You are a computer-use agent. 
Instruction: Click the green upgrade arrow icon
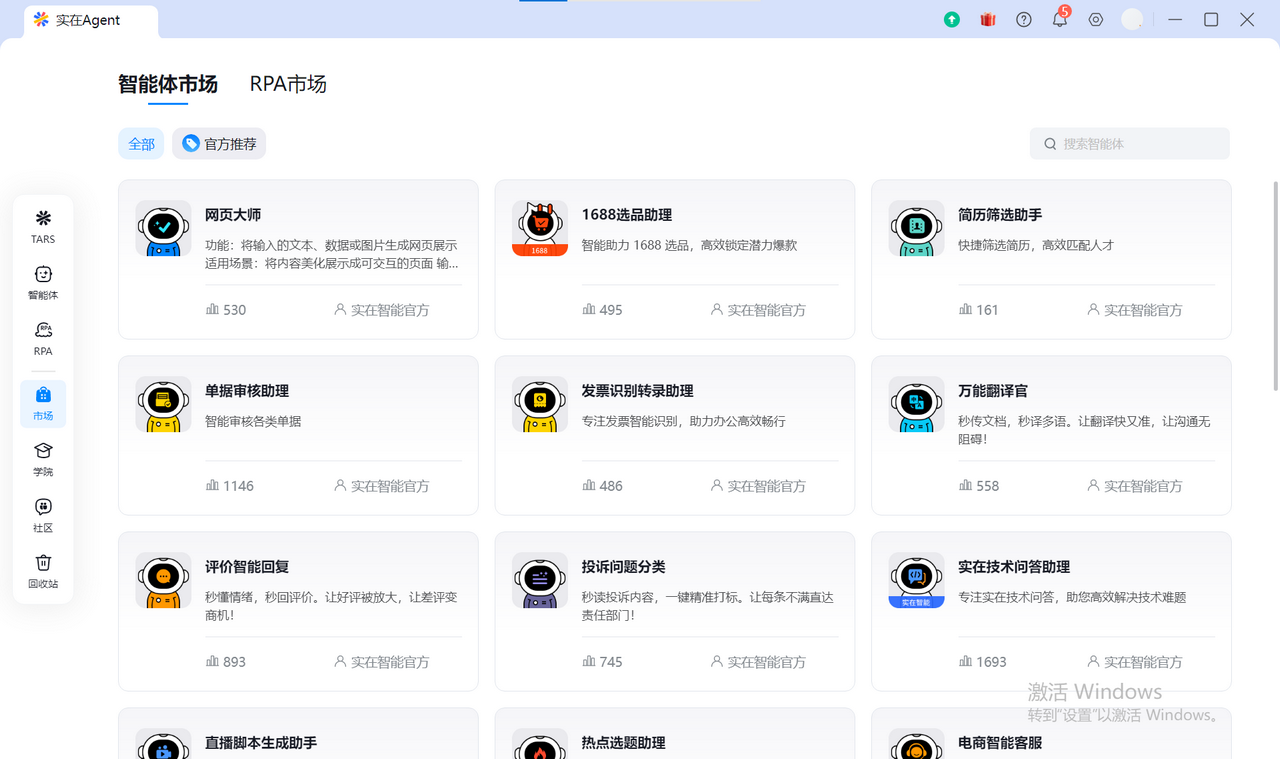coord(952,19)
